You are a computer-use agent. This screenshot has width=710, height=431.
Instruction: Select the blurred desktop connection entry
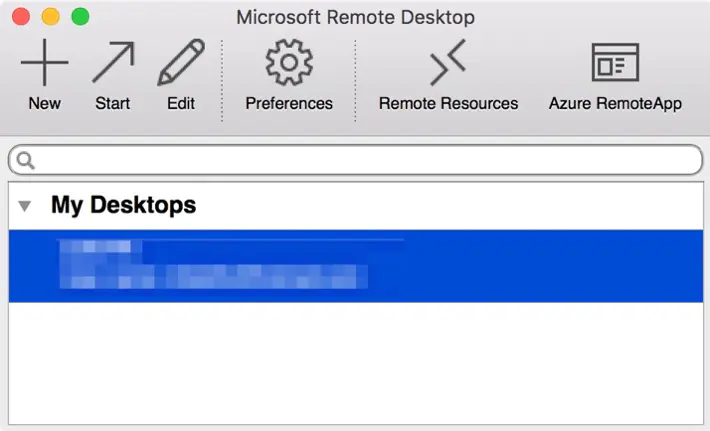[x=355, y=266]
